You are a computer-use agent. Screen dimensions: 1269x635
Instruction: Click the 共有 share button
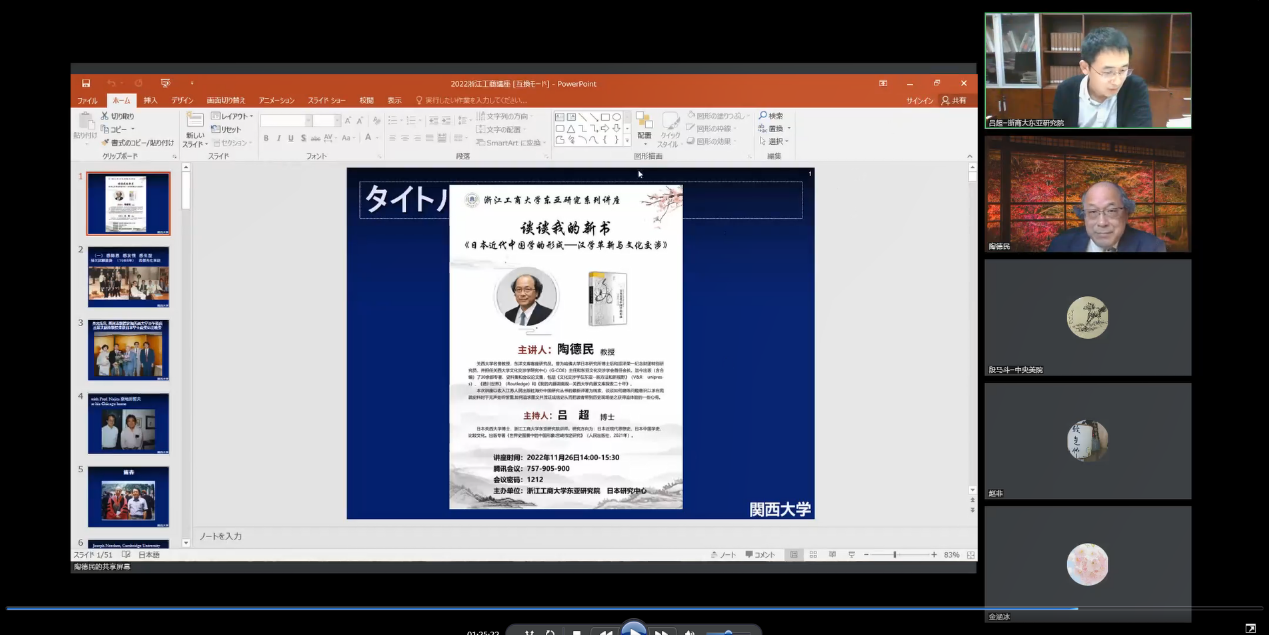point(954,100)
